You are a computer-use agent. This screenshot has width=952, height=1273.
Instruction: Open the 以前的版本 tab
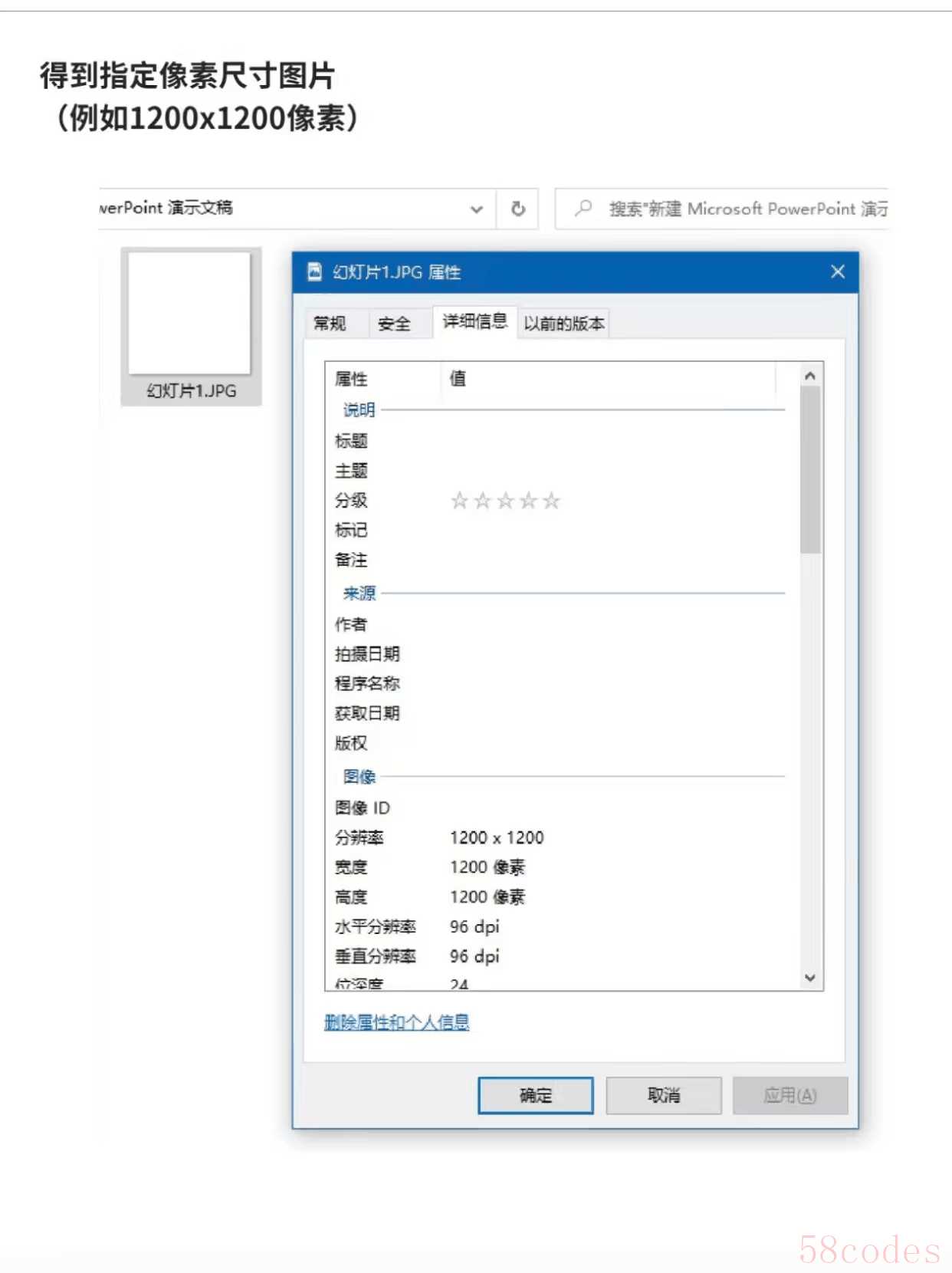coord(563,324)
